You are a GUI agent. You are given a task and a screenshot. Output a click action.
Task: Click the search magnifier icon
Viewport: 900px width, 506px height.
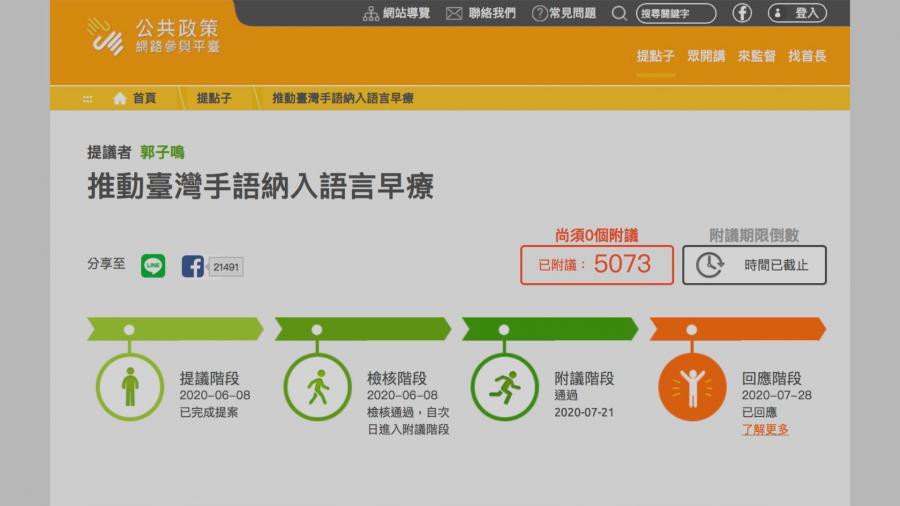(619, 13)
